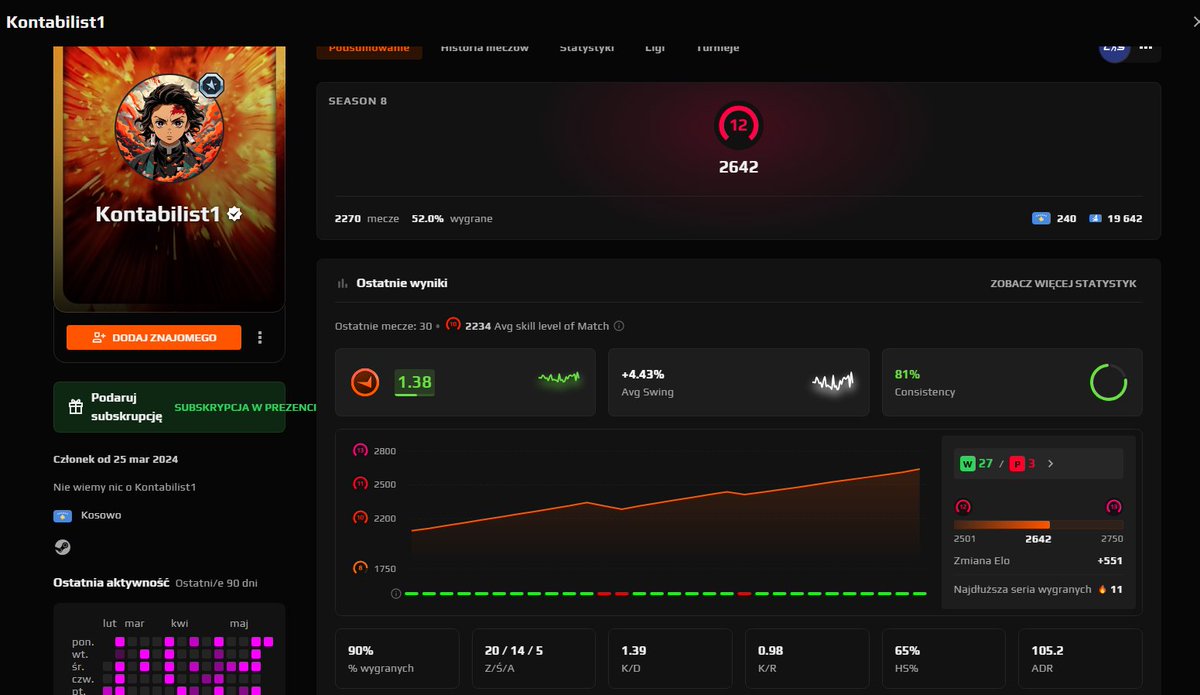Open the Statystyki tab
Screen dimensions: 1200x695
coord(587,47)
